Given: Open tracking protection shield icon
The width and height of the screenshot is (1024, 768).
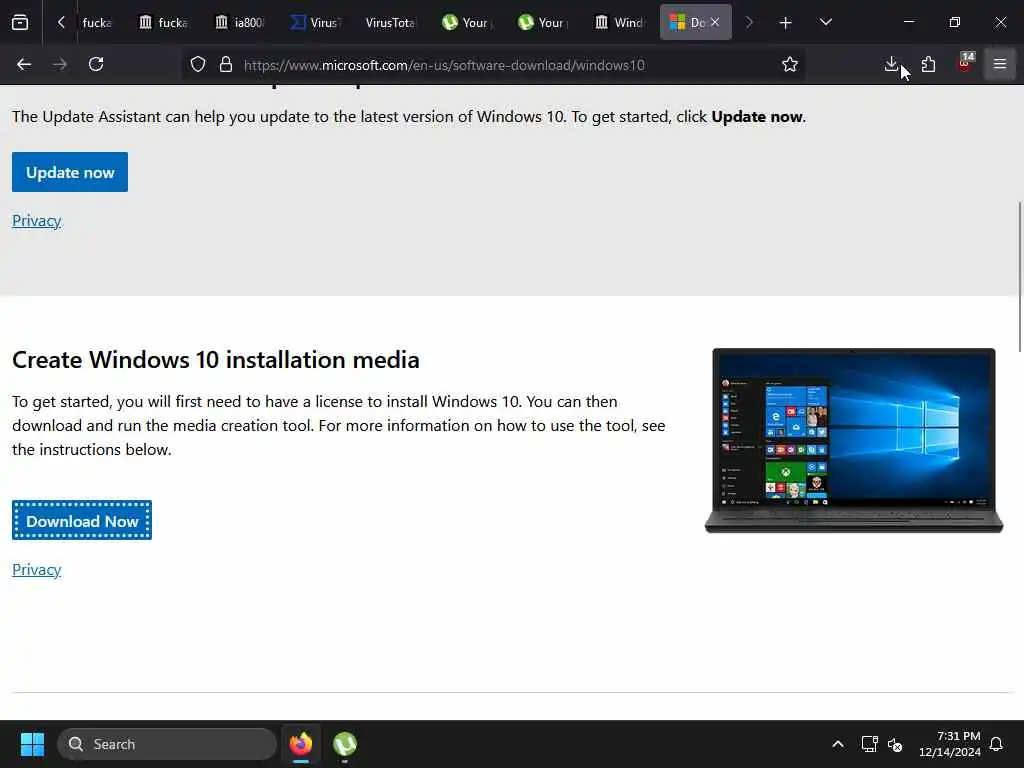Looking at the screenshot, I should pos(198,64).
